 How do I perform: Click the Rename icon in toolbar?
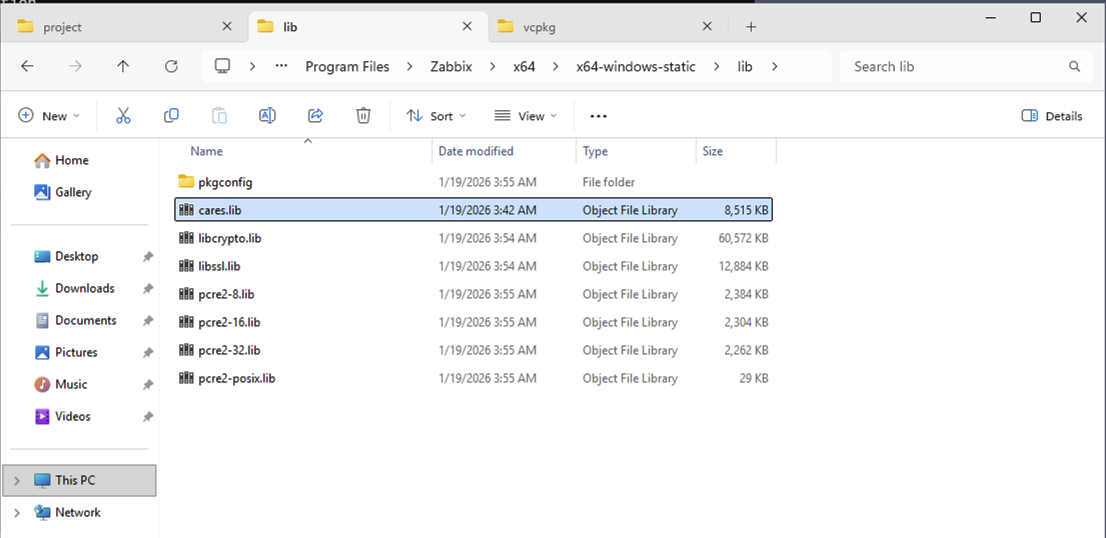click(x=267, y=116)
